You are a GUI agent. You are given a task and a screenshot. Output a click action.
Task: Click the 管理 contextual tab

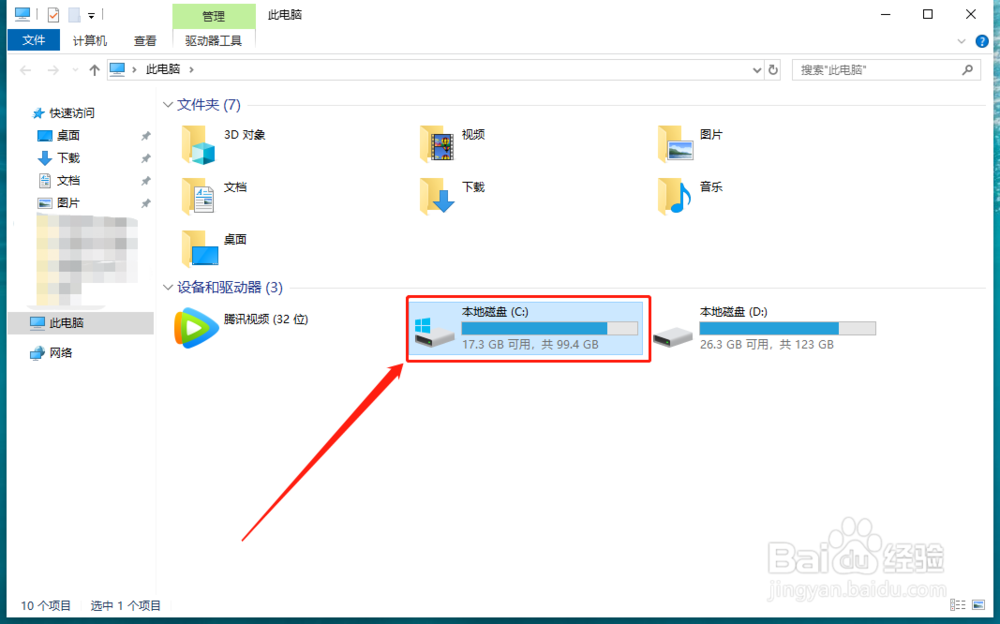point(214,16)
